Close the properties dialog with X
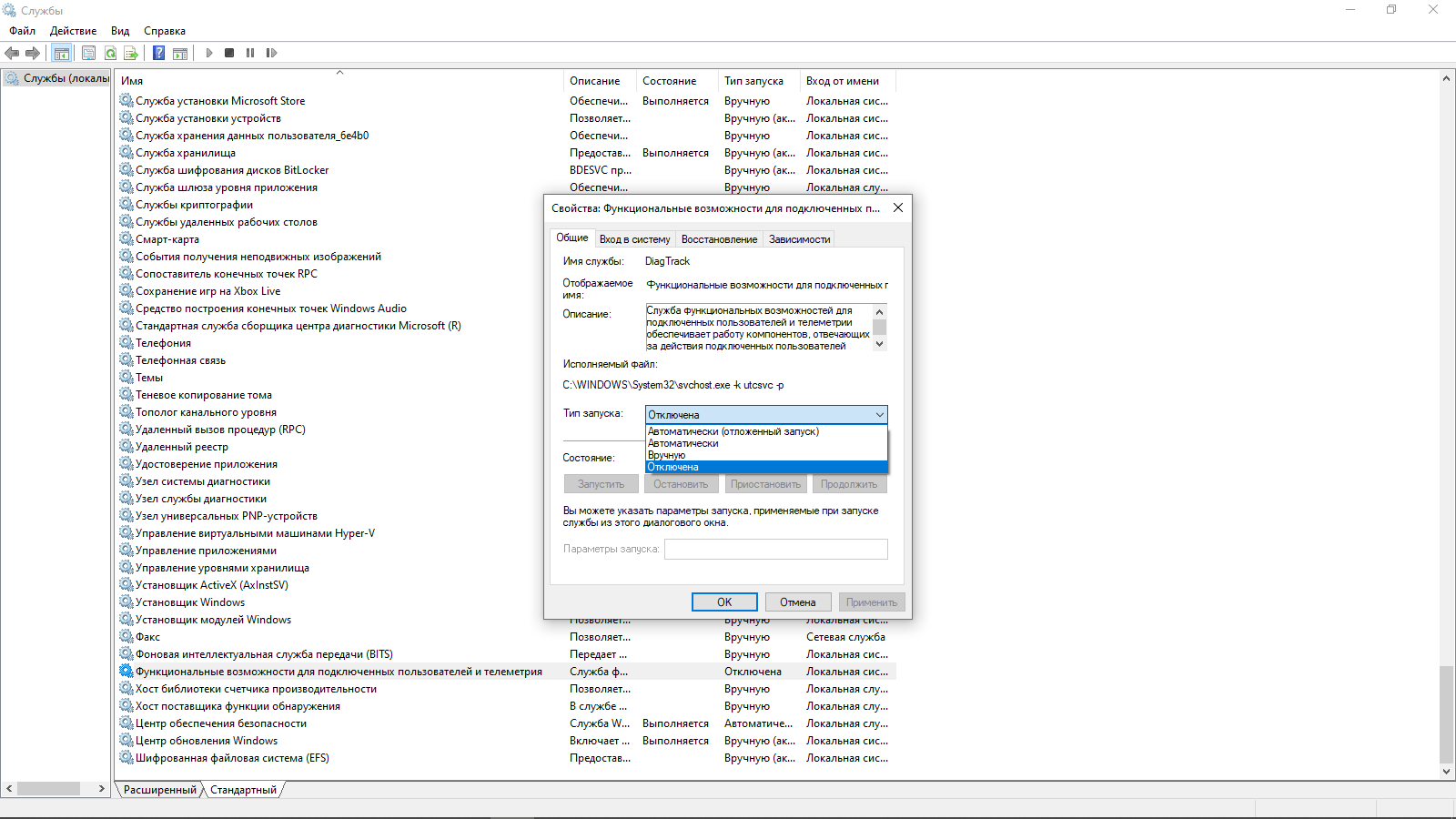 898,207
